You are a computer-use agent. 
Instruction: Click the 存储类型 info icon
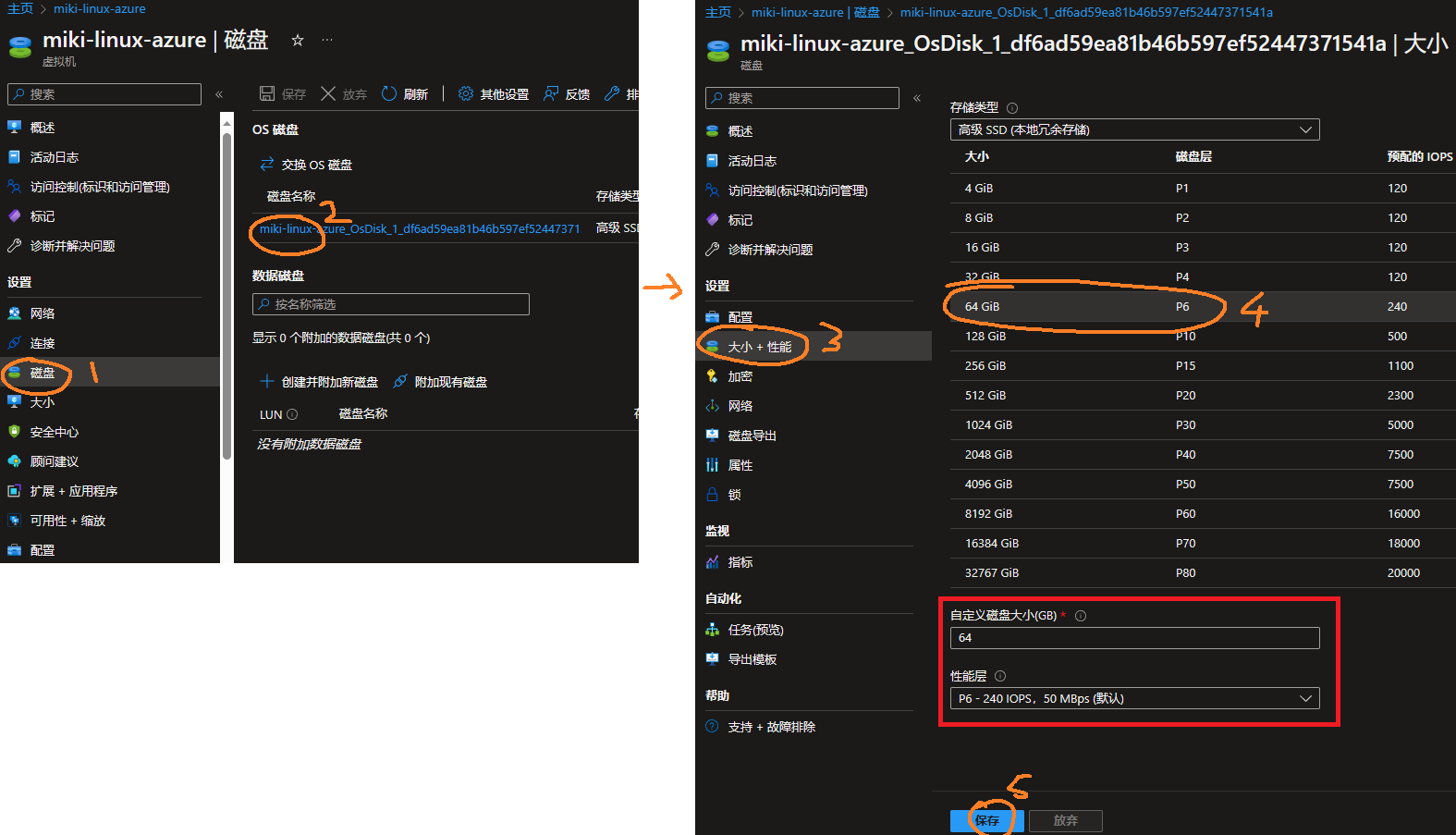coord(1012,108)
